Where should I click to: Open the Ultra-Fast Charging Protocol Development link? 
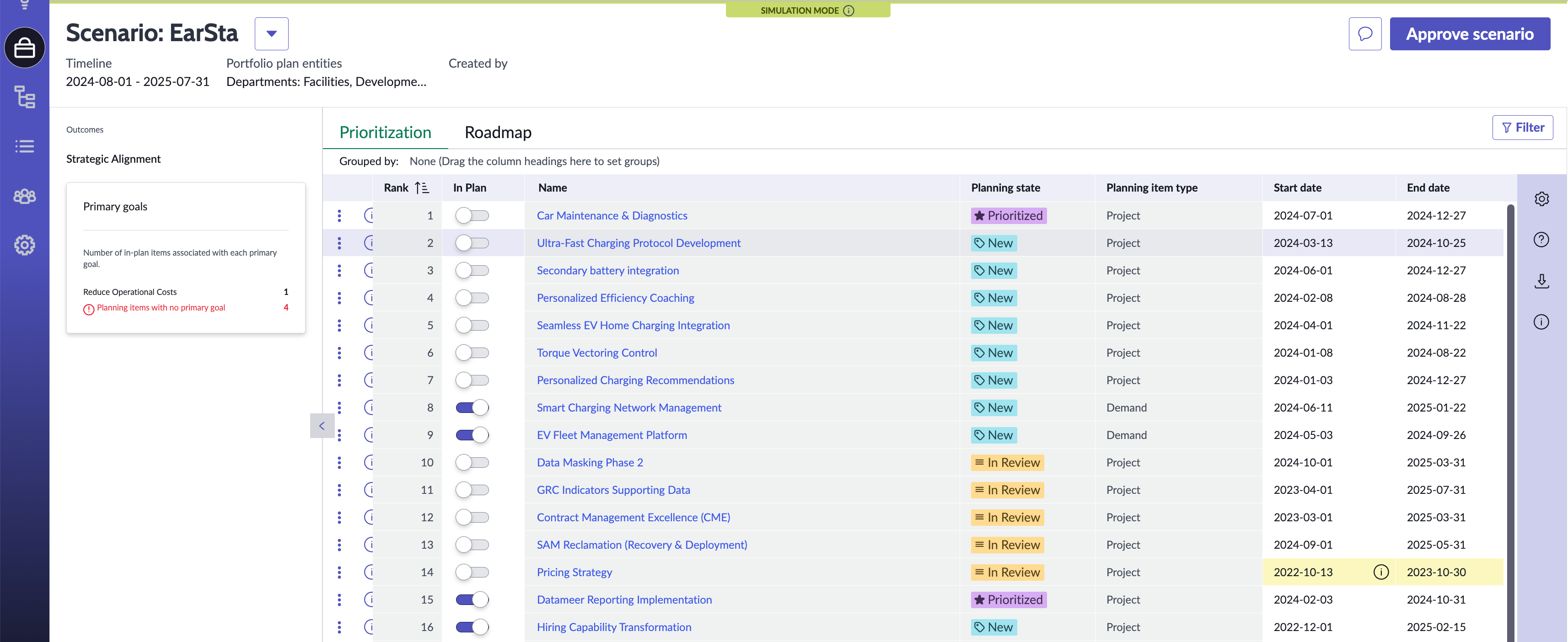[639, 243]
